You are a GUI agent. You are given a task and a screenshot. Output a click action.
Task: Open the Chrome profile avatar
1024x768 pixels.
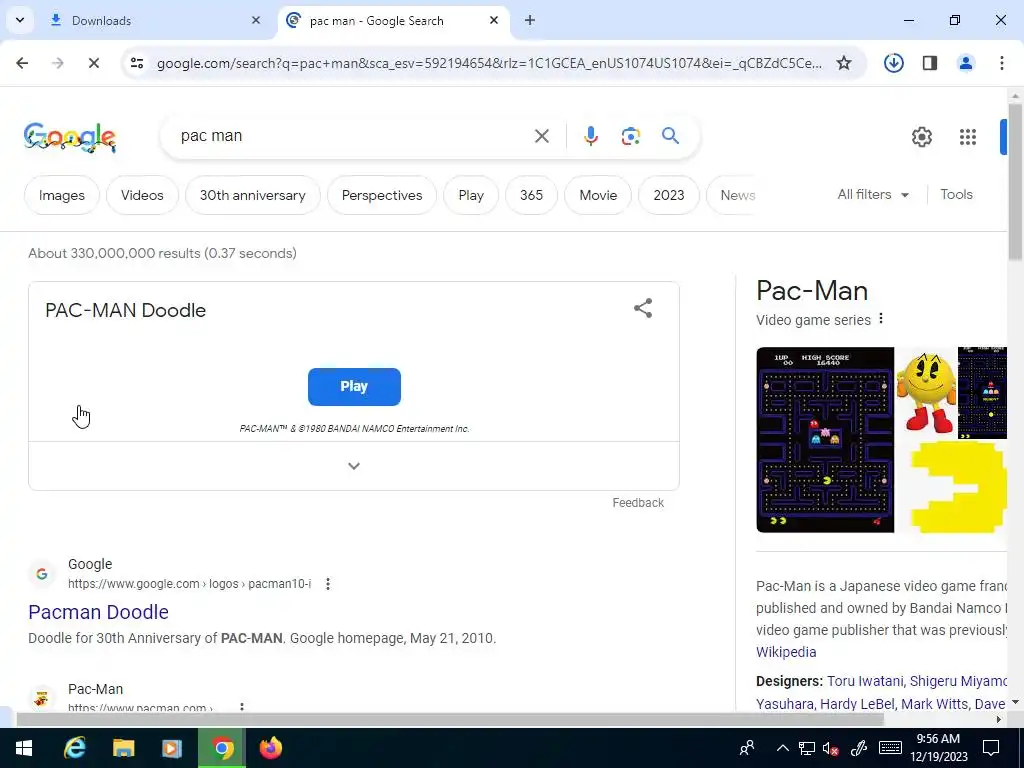[966, 63]
